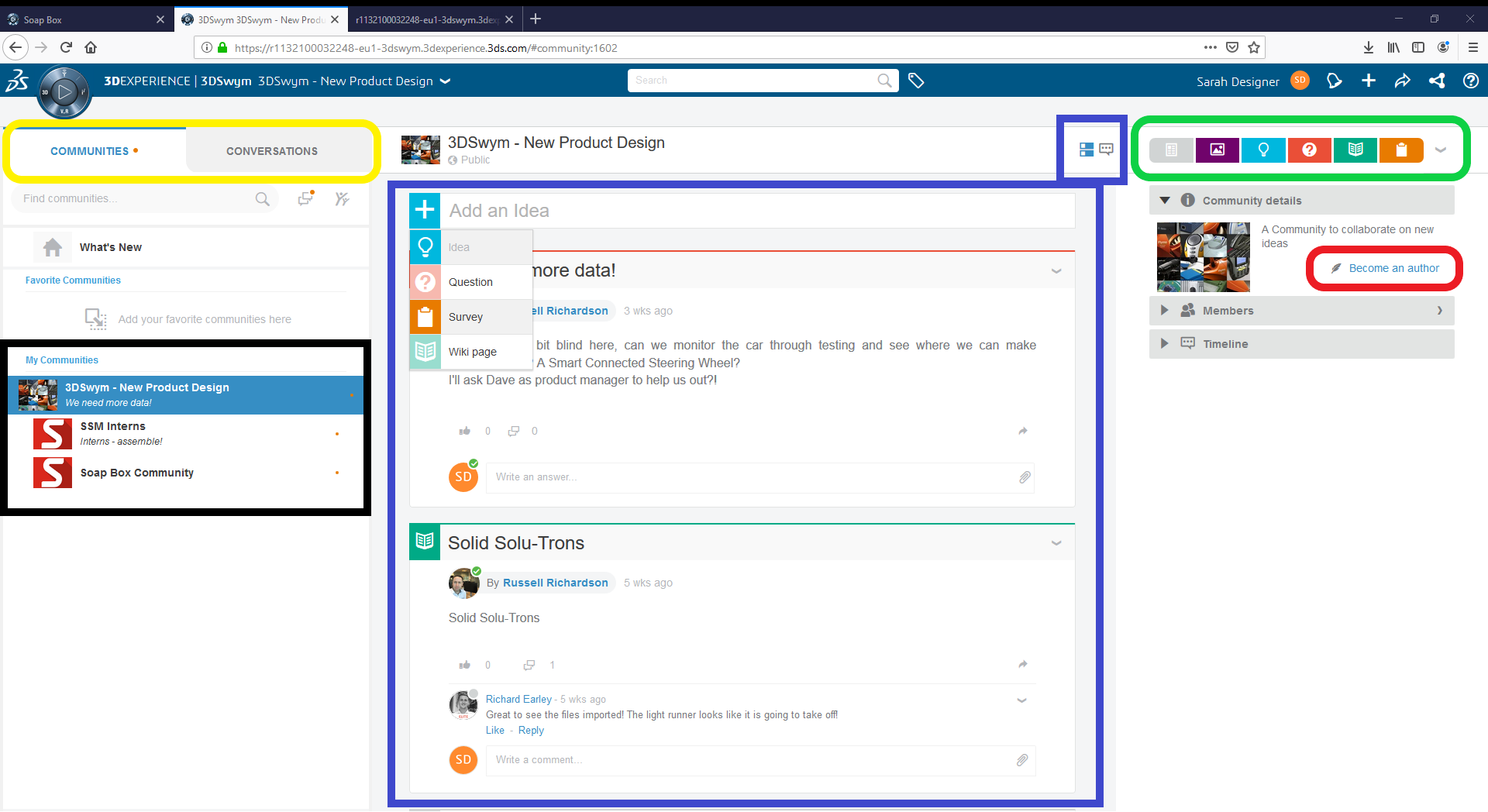This screenshot has width=1488, height=812.
Task: Switch to thumbnail view layout
Action: click(x=1087, y=150)
